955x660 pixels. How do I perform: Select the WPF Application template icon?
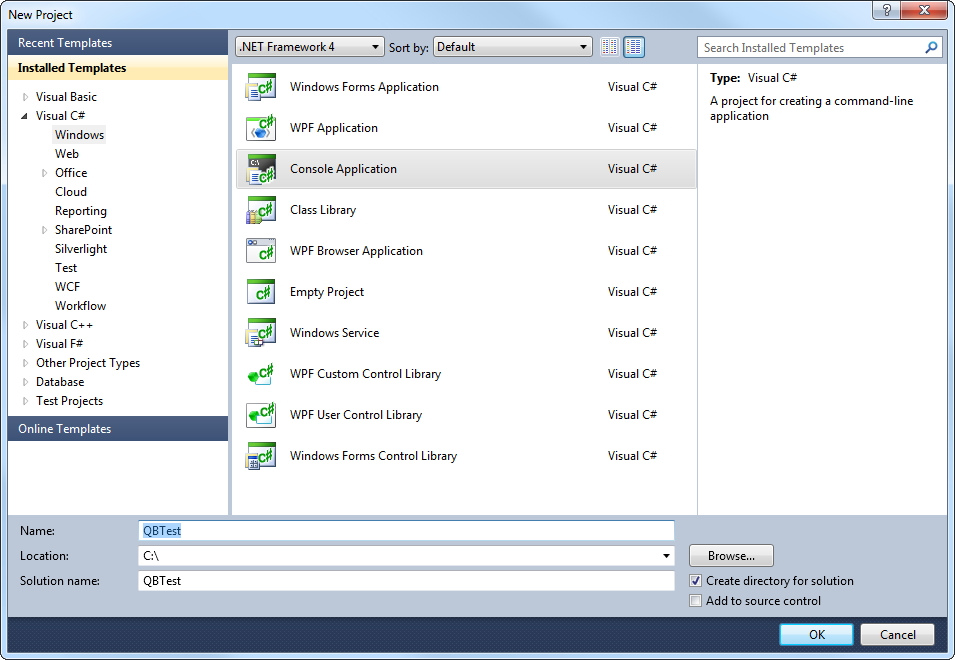pyautogui.click(x=260, y=129)
